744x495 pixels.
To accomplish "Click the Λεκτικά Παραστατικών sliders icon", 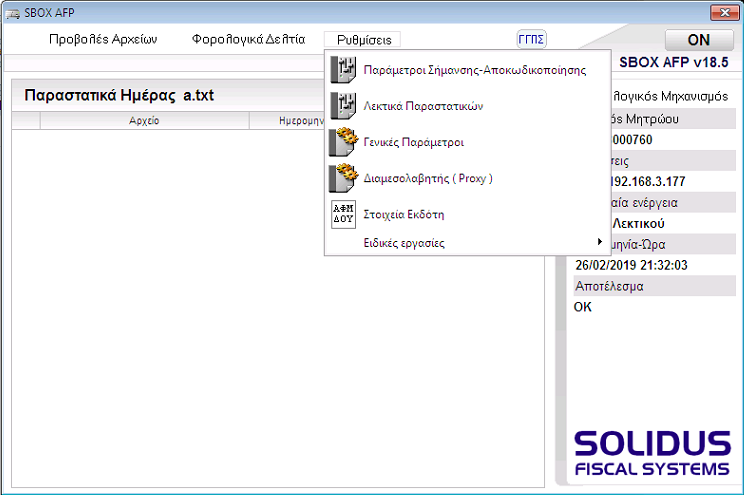I will (x=343, y=106).
